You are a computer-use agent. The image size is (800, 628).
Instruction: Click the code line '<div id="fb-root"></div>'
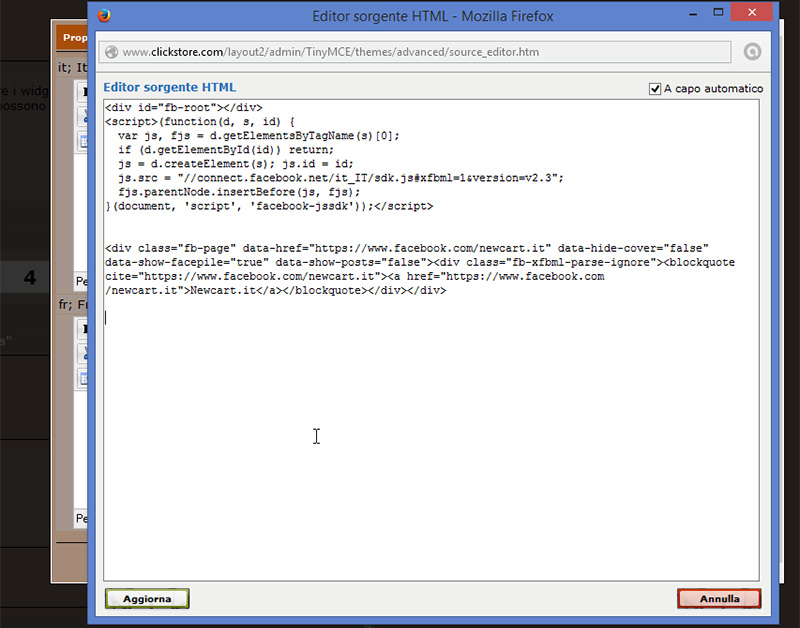point(184,108)
